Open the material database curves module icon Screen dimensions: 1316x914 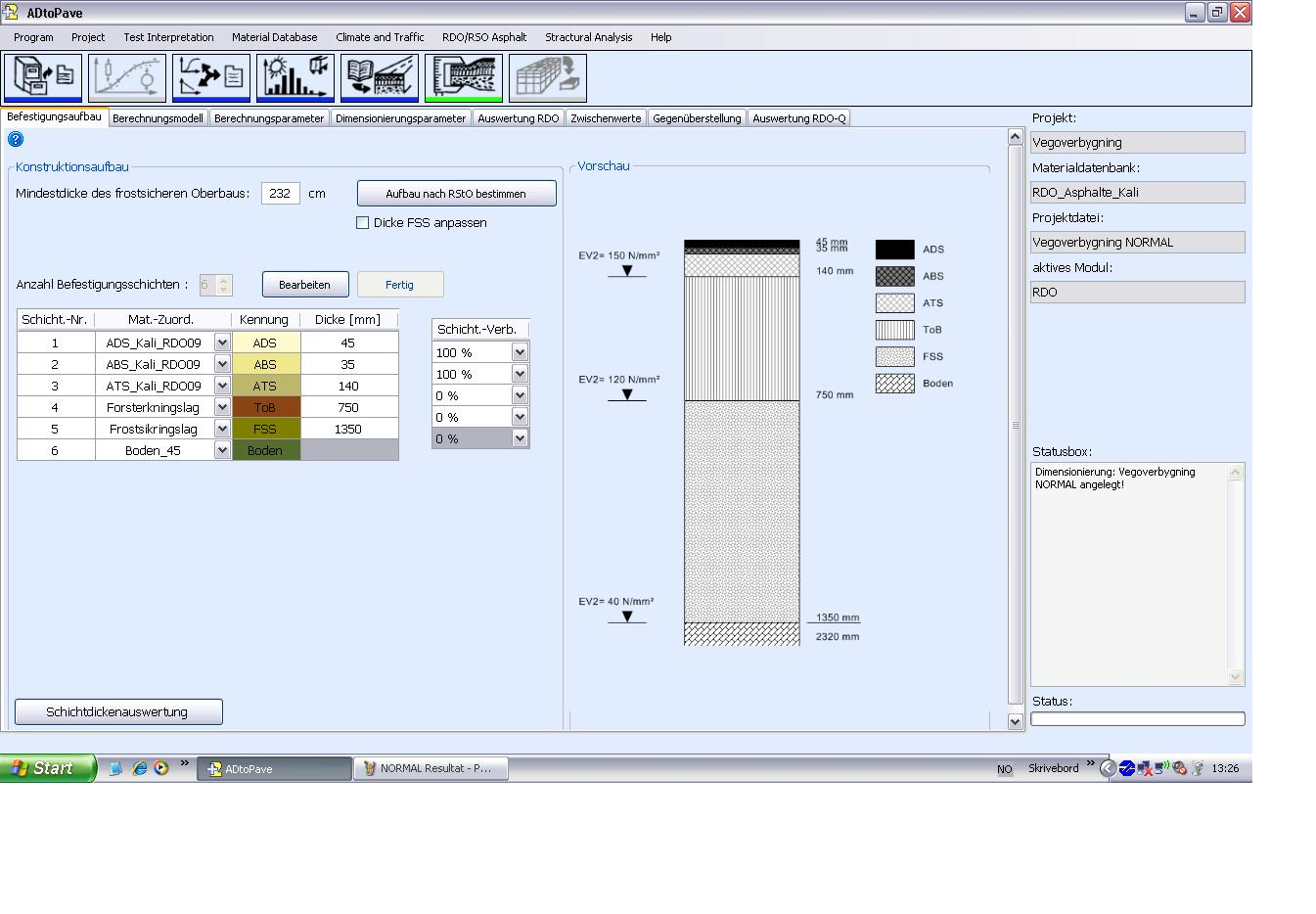coord(211,77)
